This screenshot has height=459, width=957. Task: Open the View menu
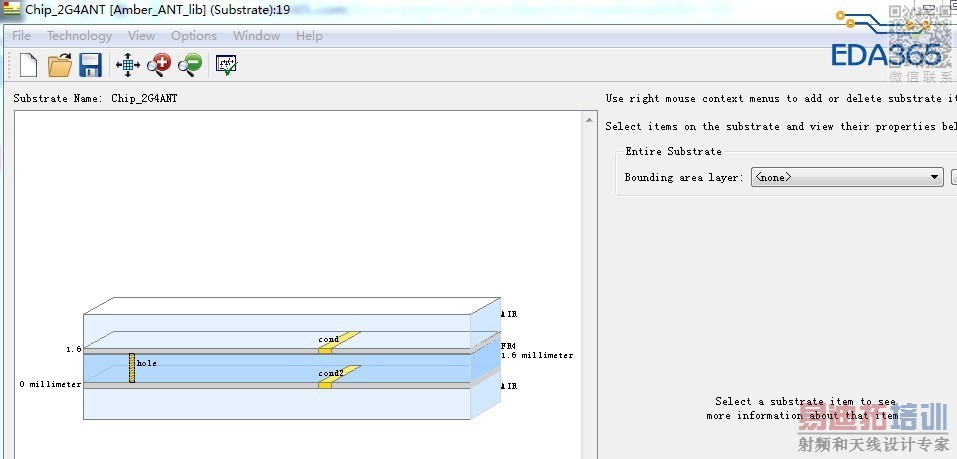tap(141, 36)
